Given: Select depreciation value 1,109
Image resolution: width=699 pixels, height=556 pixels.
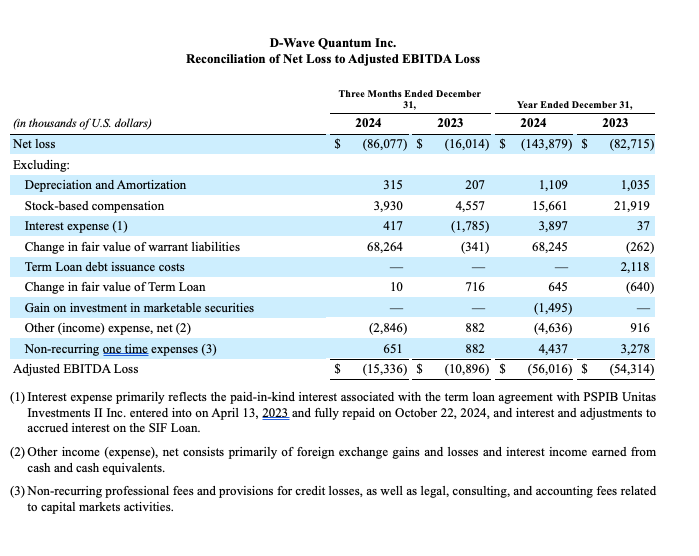Looking at the screenshot, I should point(553,185).
